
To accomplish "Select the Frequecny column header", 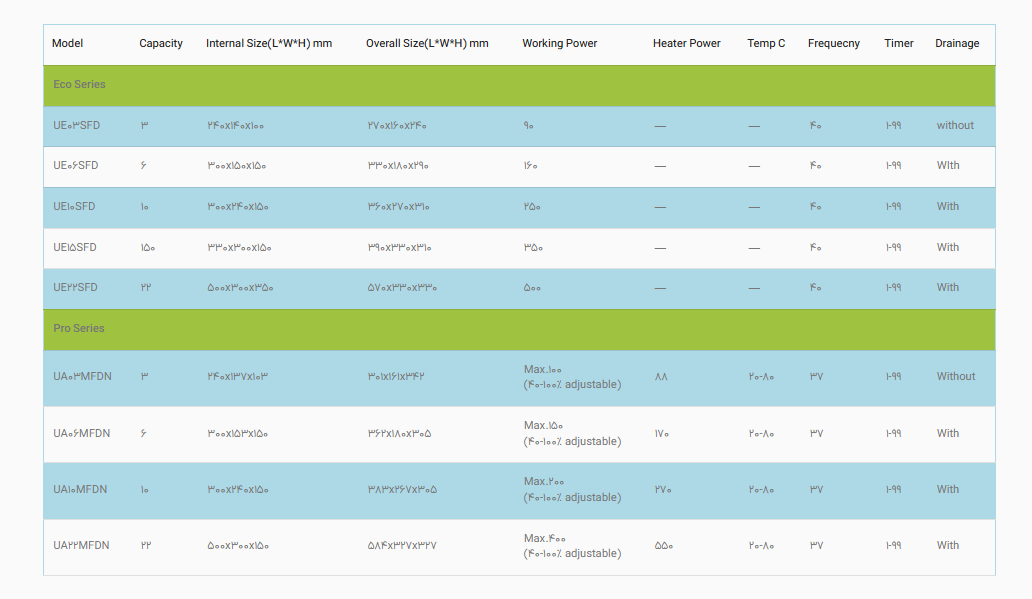I will tap(834, 44).
